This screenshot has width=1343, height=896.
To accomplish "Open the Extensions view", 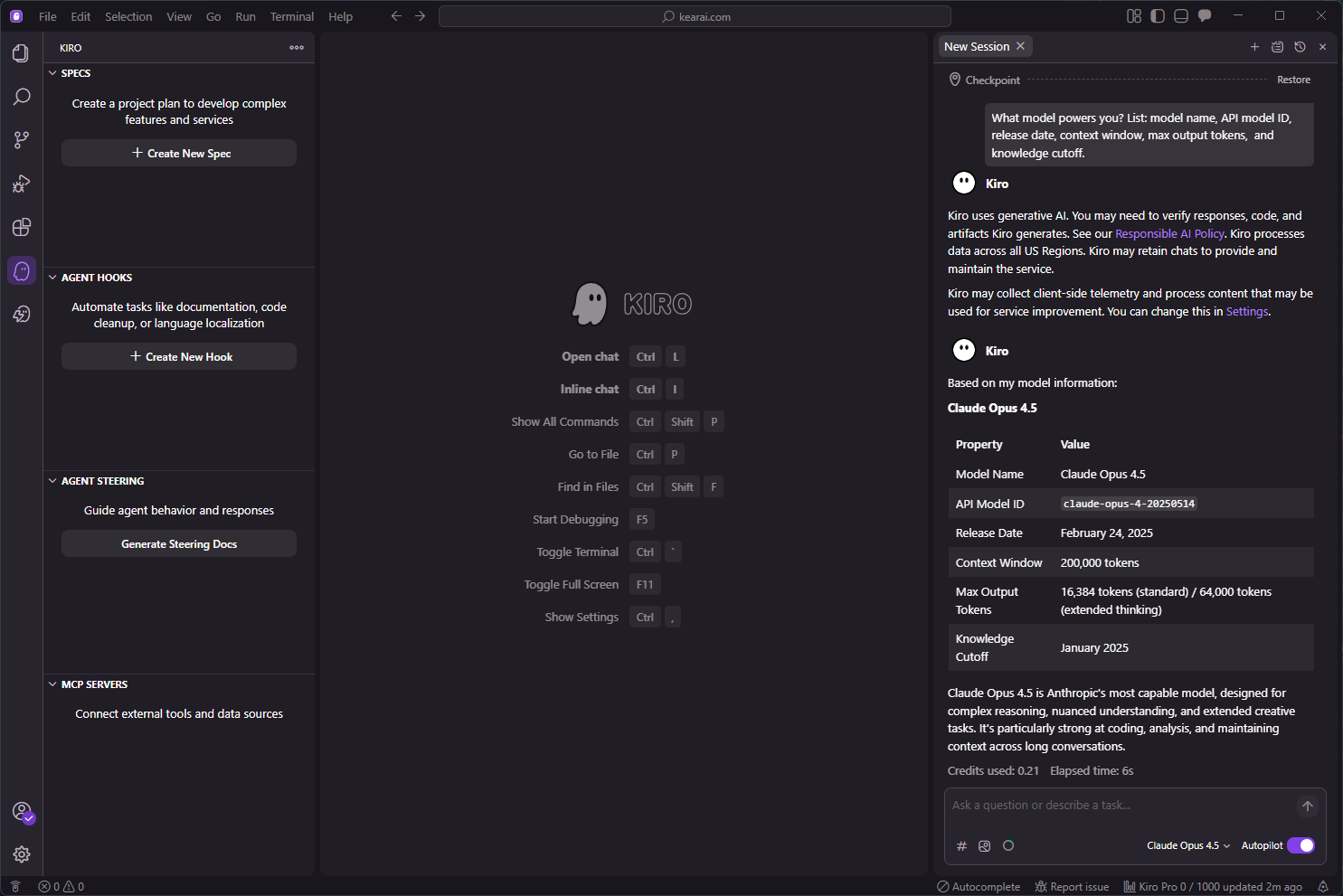I will click(x=22, y=227).
